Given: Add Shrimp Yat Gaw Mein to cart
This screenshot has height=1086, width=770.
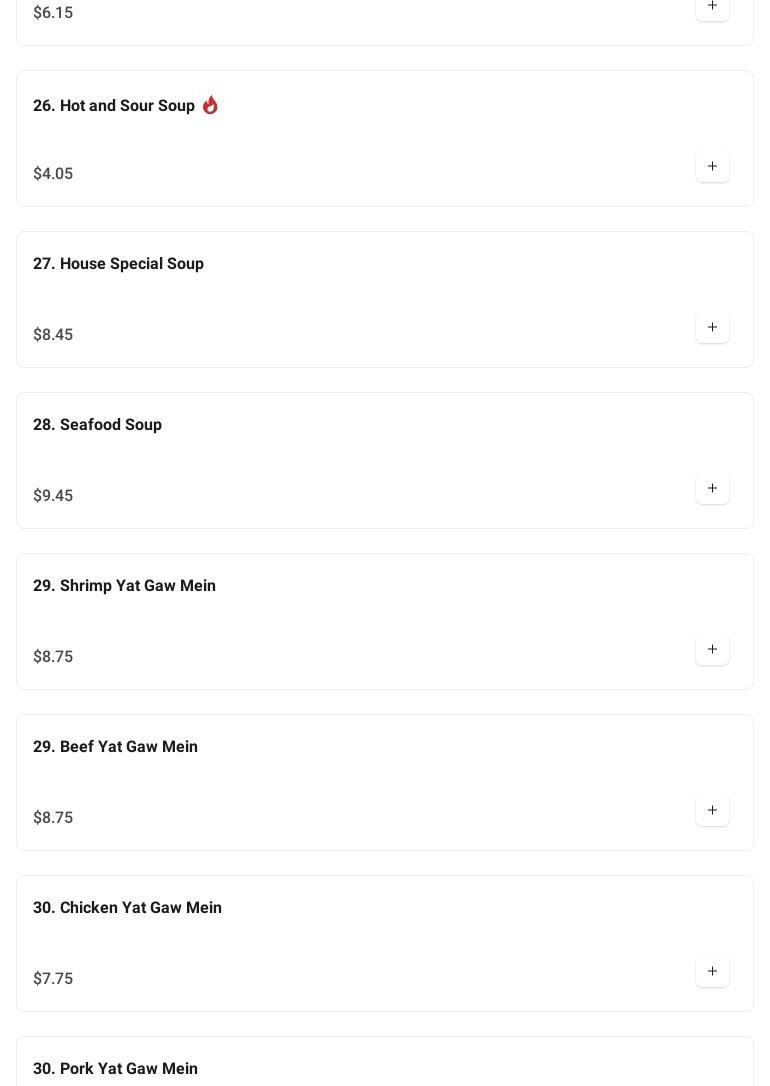Looking at the screenshot, I should pos(712,650).
